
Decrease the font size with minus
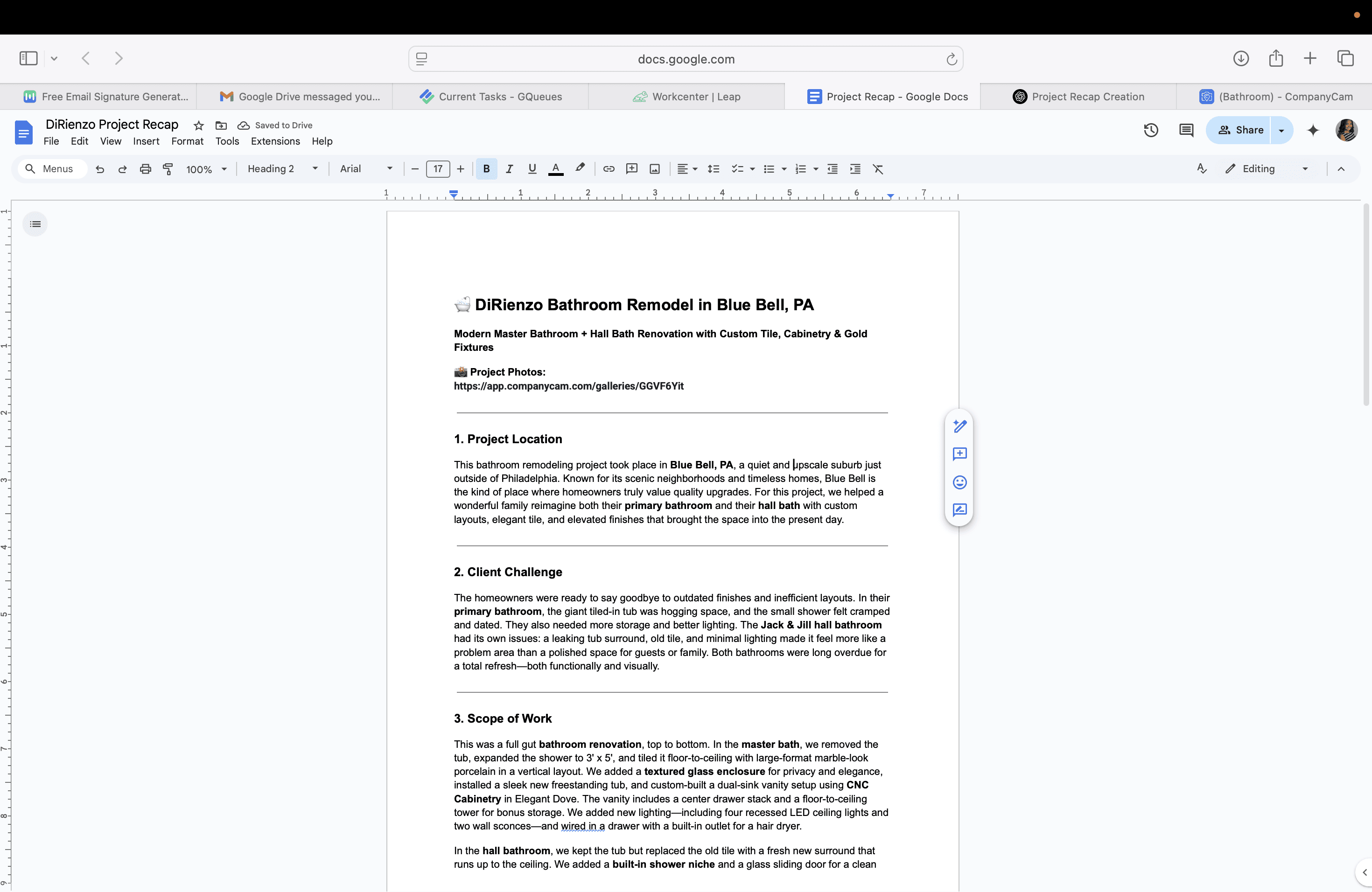pyautogui.click(x=414, y=169)
